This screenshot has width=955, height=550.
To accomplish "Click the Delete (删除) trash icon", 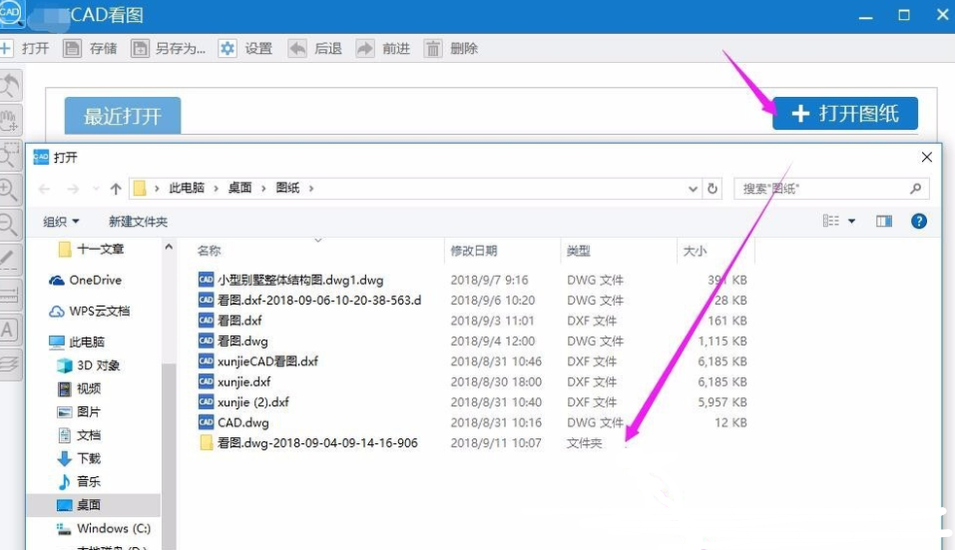I will 433,48.
